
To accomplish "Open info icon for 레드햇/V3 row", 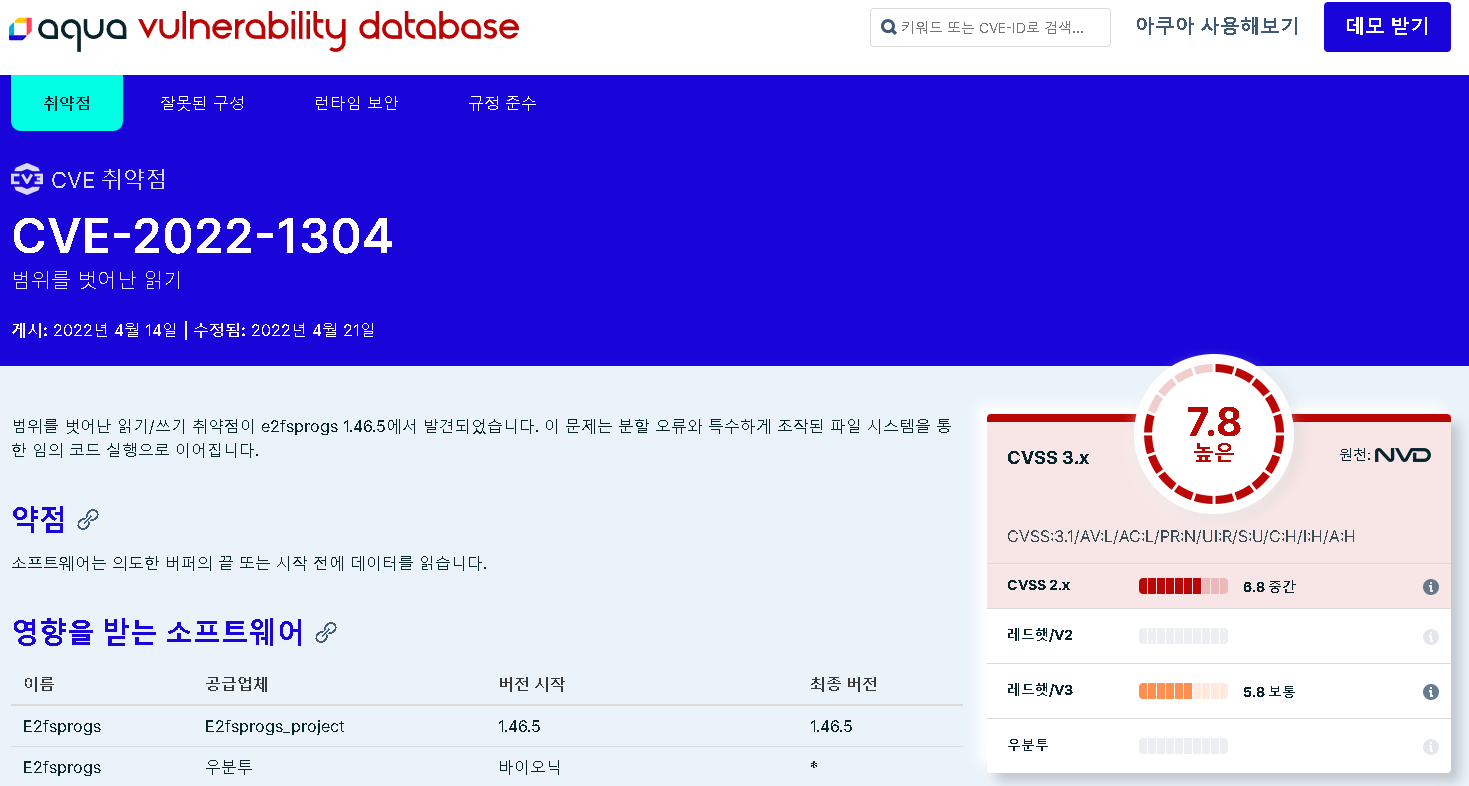I will pos(1430,691).
